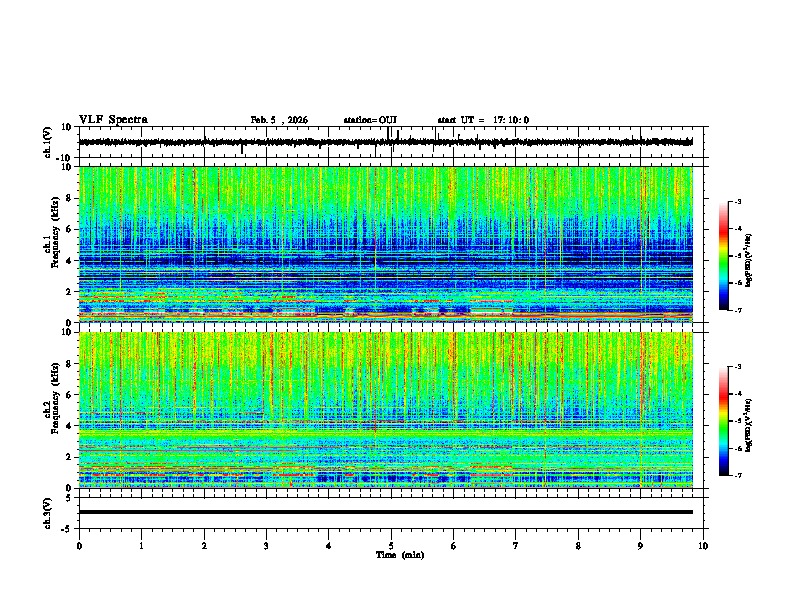Select the date label "Feb. 5 , 2026"

coord(279,120)
